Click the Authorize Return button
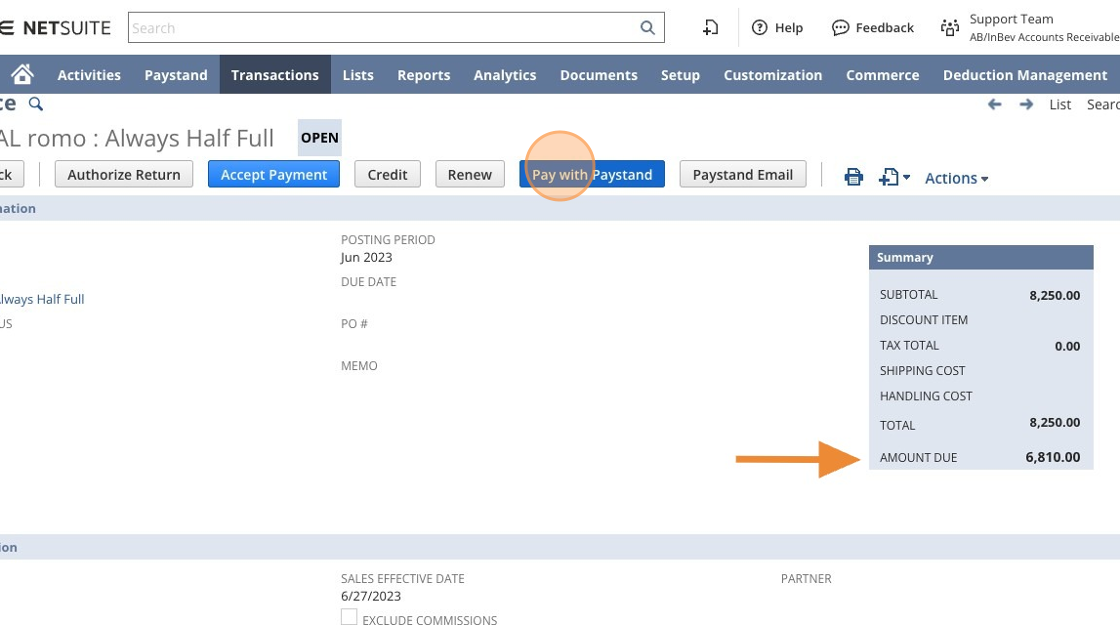Image resolution: width=1120 pixels, height=625 pixels. coord(124,174)
